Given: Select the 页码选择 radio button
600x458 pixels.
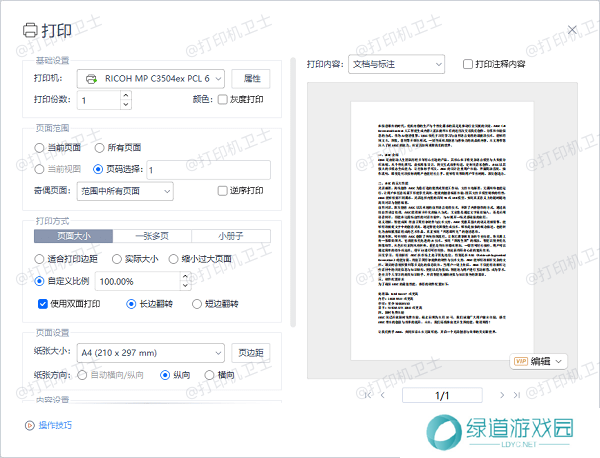Looking at the screenshot, I should (x=98, y=169).
